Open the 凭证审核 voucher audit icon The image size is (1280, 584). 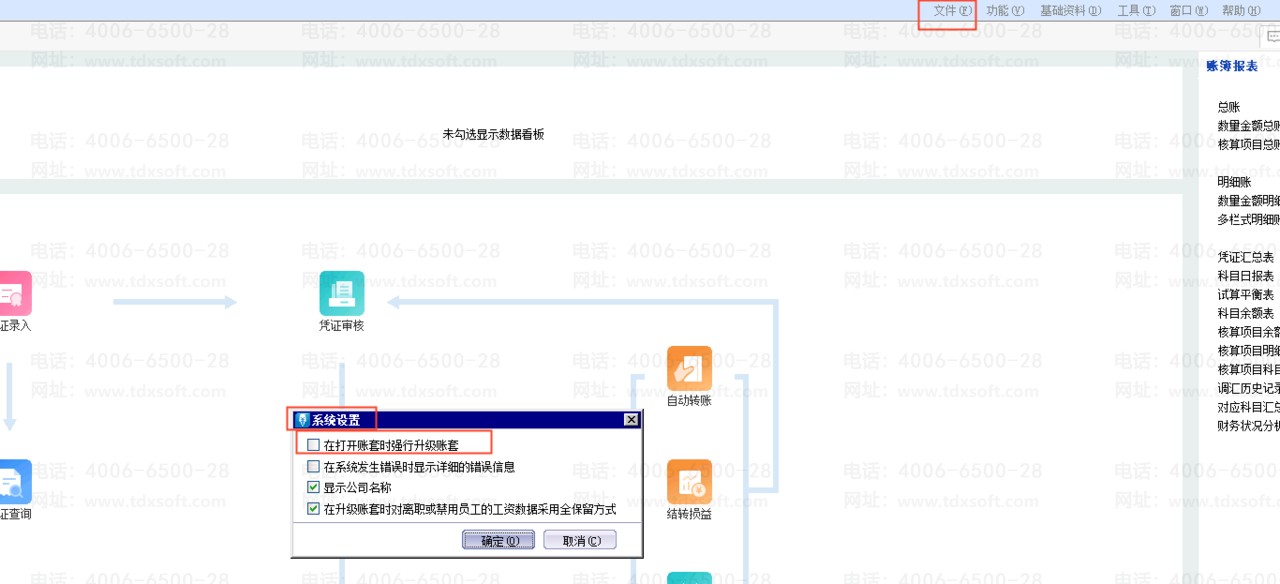[342, 293]
